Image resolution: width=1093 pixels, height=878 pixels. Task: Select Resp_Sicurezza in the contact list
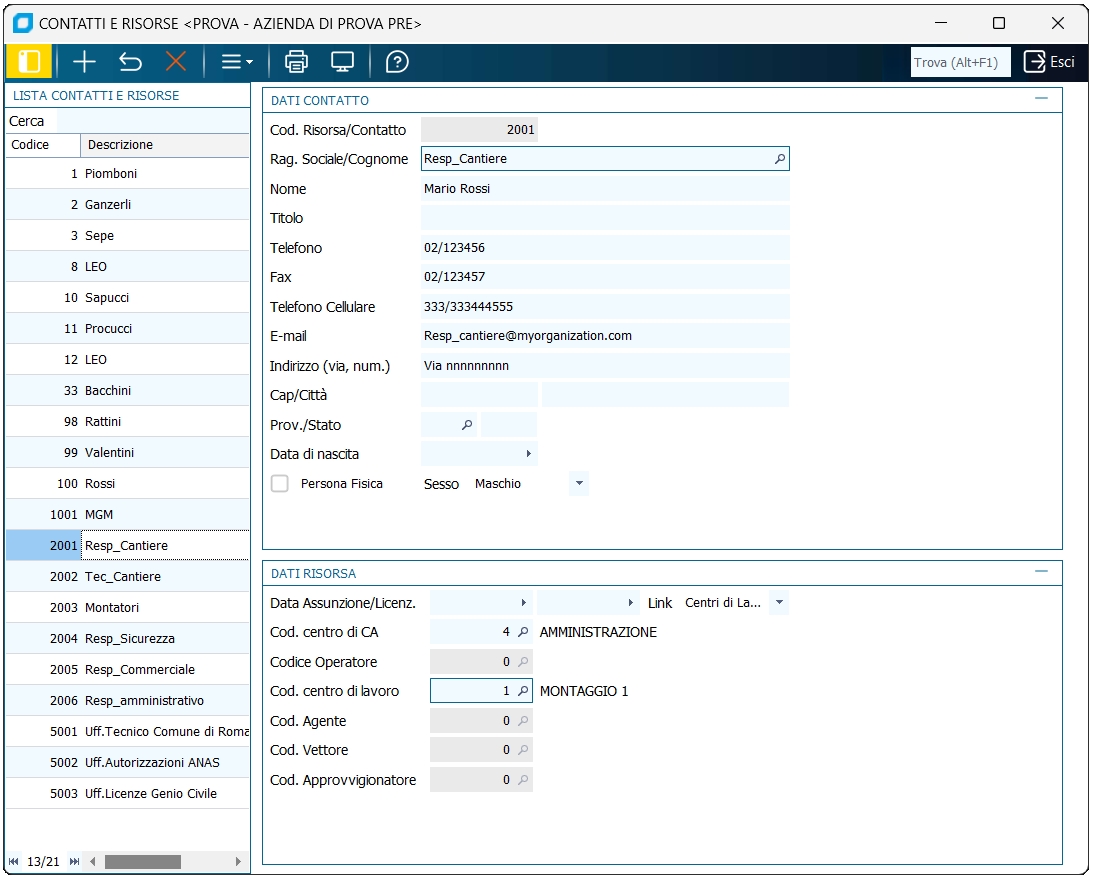click(130, 639)
